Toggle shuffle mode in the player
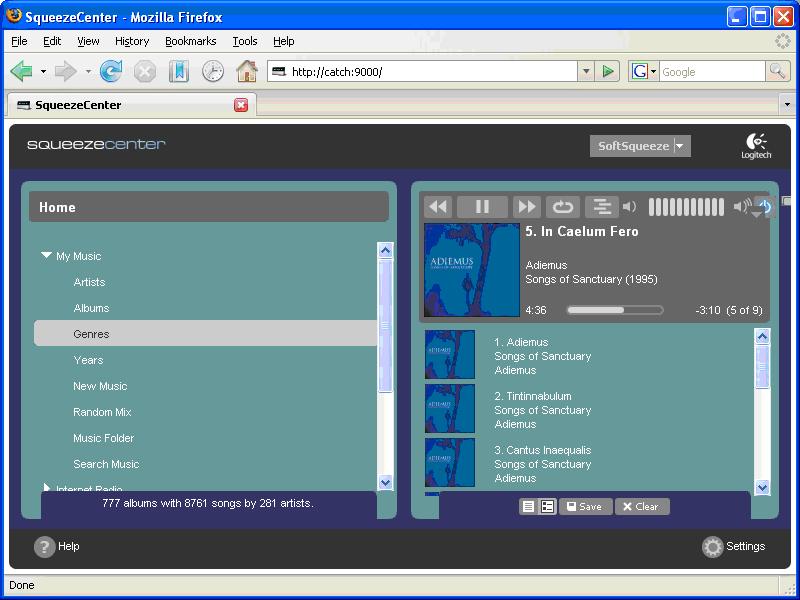The width and height of the screenshot is (800, 600). (601, 207)
